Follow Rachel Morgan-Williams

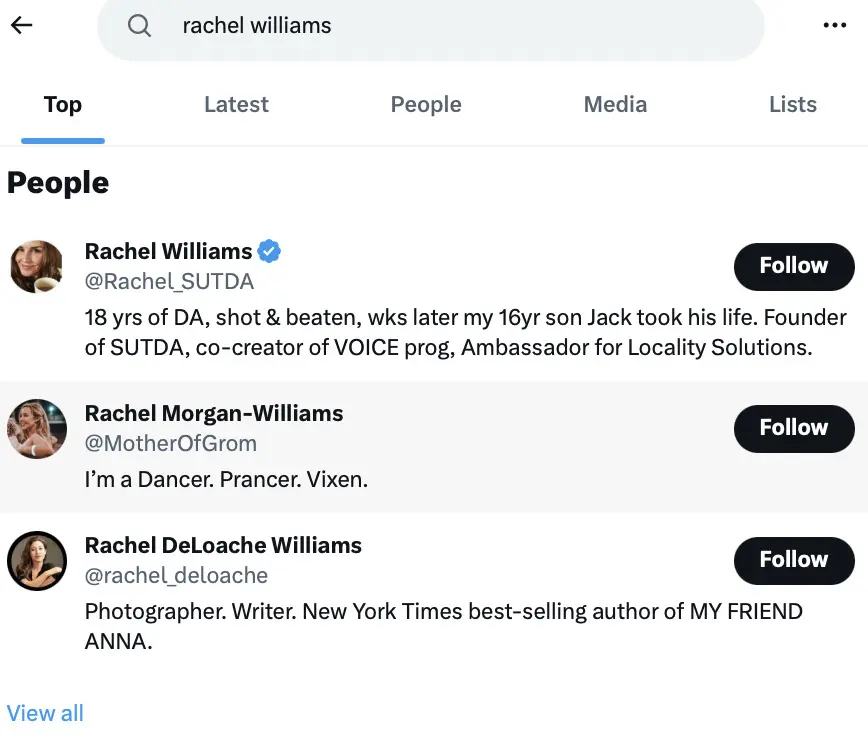[x=793, y=428]
